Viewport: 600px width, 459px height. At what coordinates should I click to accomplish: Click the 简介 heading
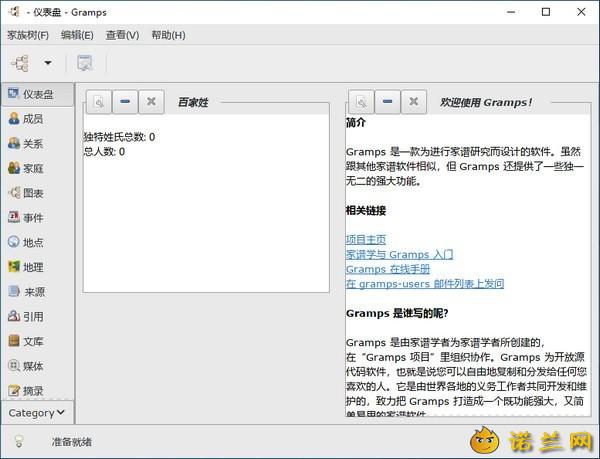[356, 123]
